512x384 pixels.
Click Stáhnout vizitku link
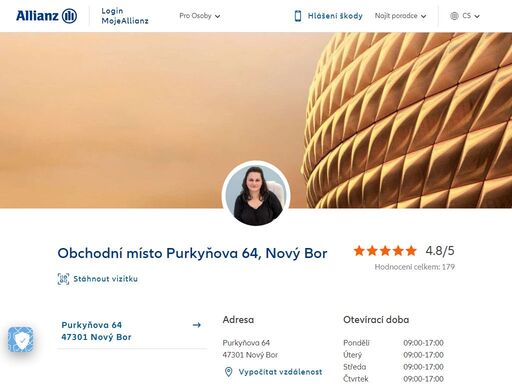(x=105, y=279)
